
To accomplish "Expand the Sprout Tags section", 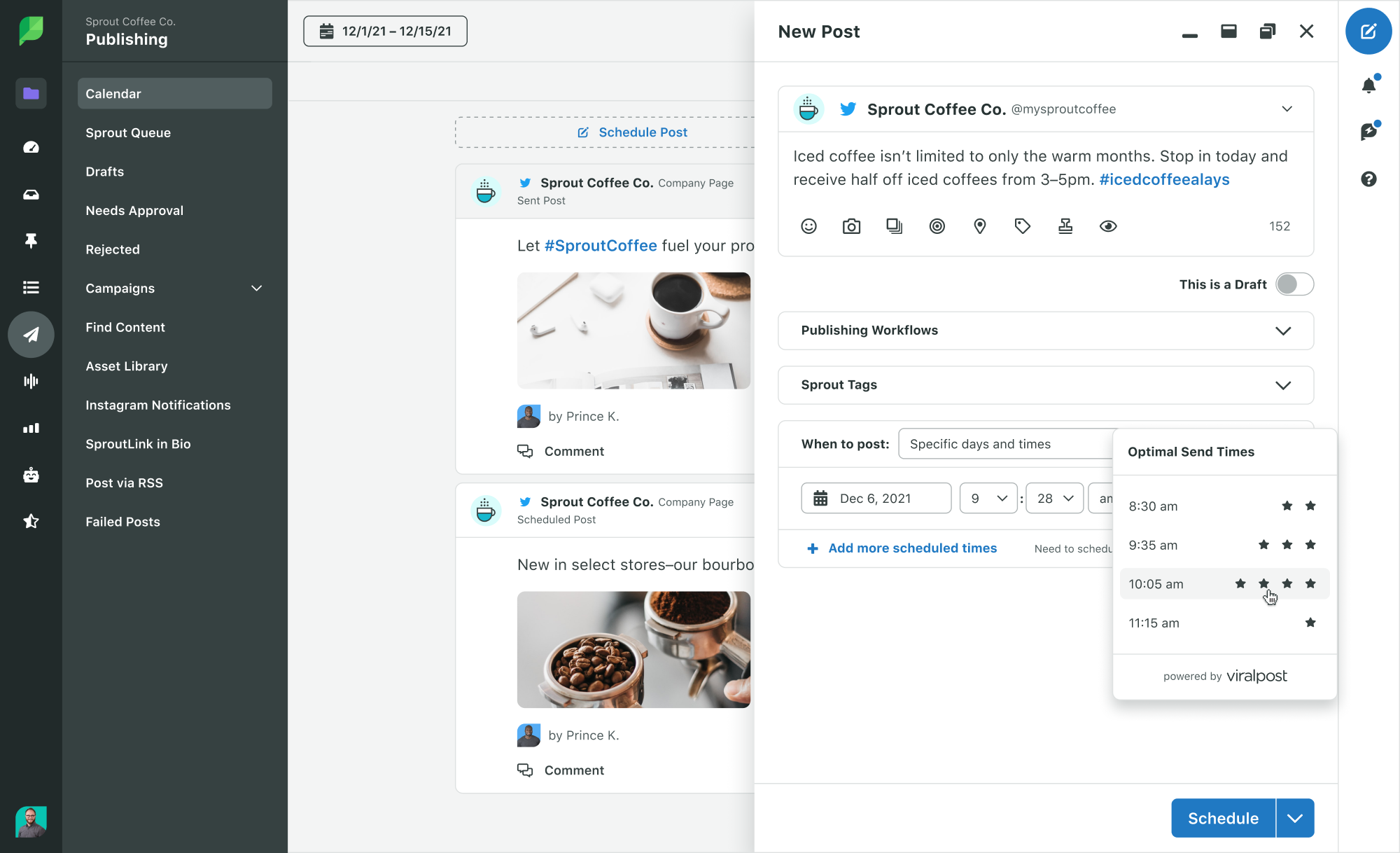I will pos(1283,384).
